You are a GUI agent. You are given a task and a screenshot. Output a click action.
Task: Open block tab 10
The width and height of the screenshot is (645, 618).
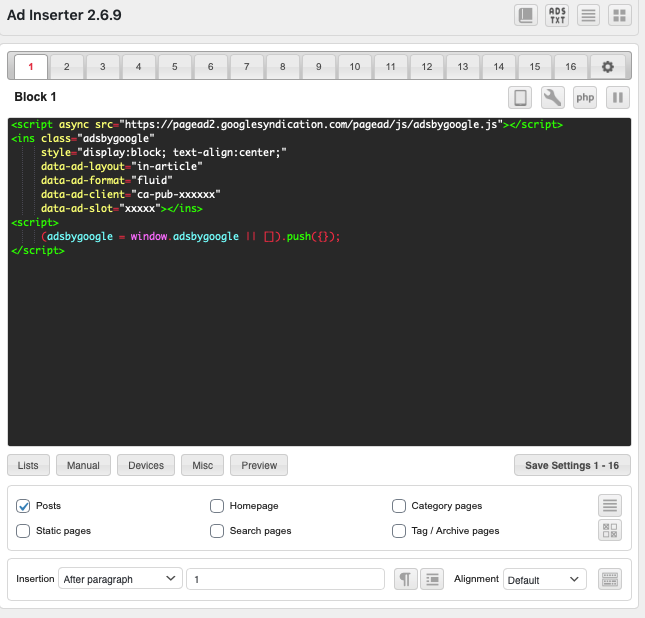[355, 67]
